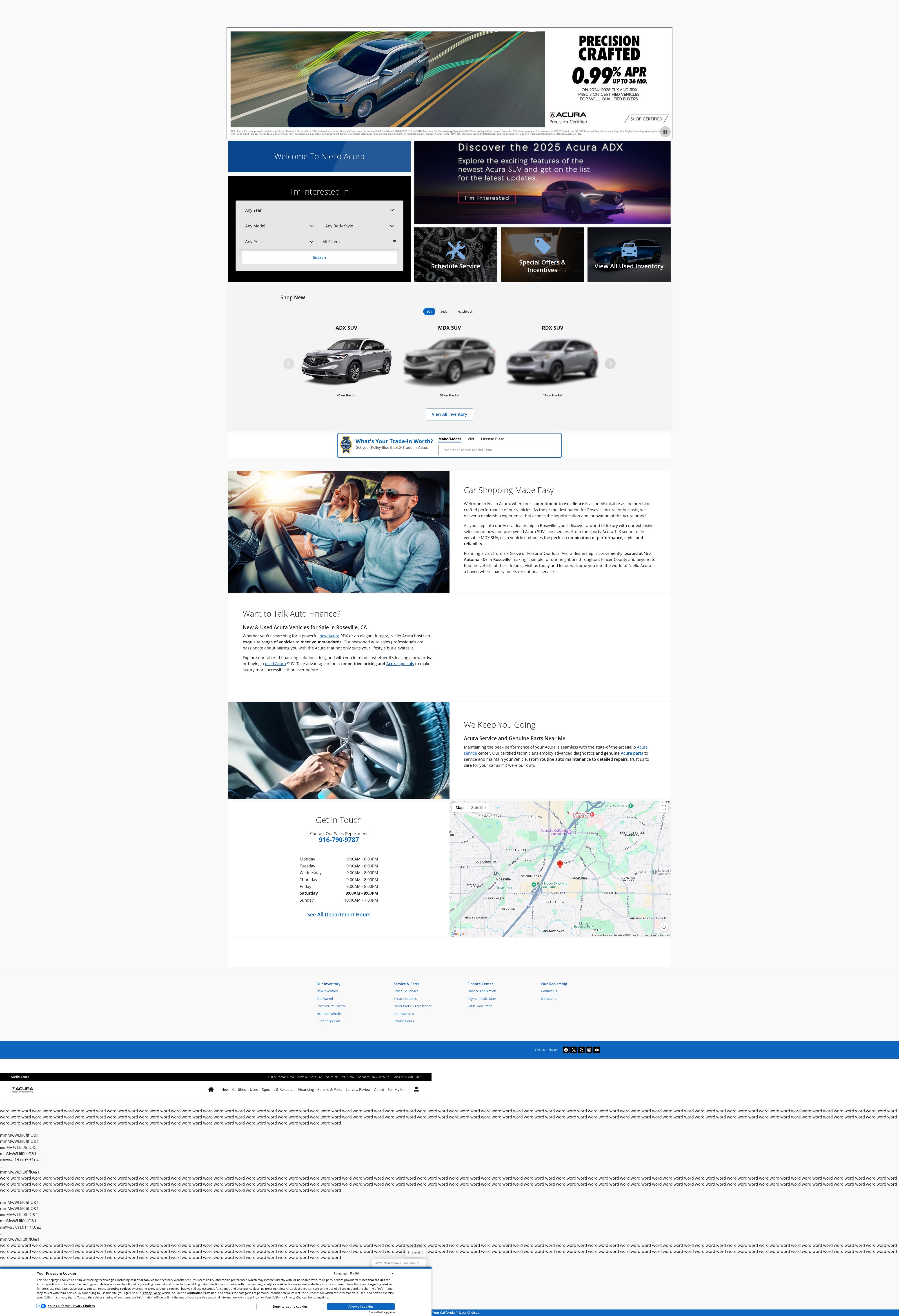This screenshot has width=899, height=1316.
Task: Expand the Any Price dropdown
Action: coord(278,242)
